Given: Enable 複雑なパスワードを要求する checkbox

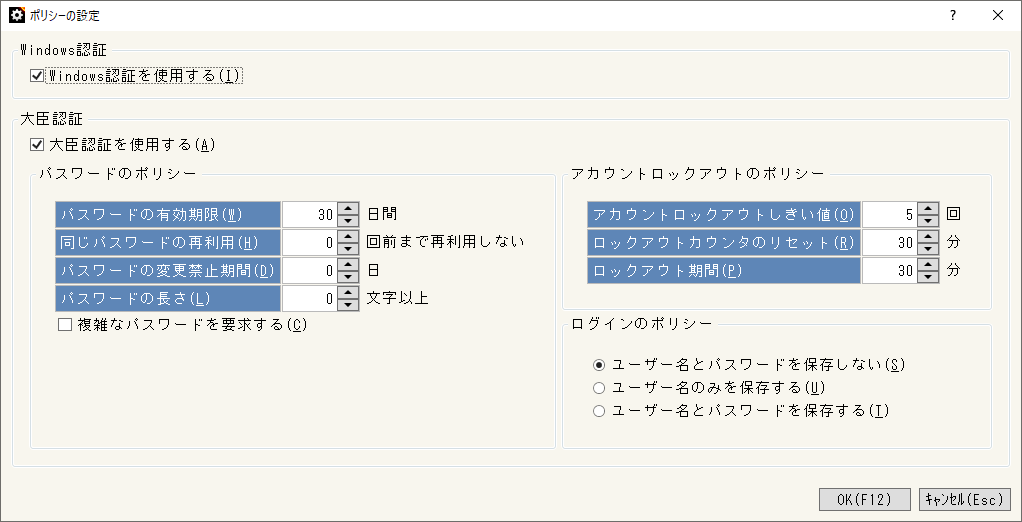Looking at the screenshot, I should click(65, 324).
